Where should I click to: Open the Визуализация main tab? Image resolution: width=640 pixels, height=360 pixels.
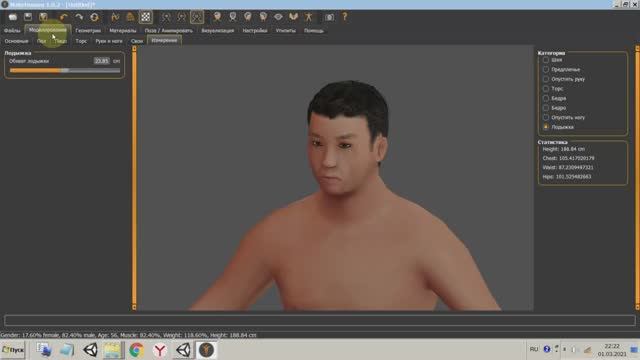pyautogui.click(x=218, y=31)
